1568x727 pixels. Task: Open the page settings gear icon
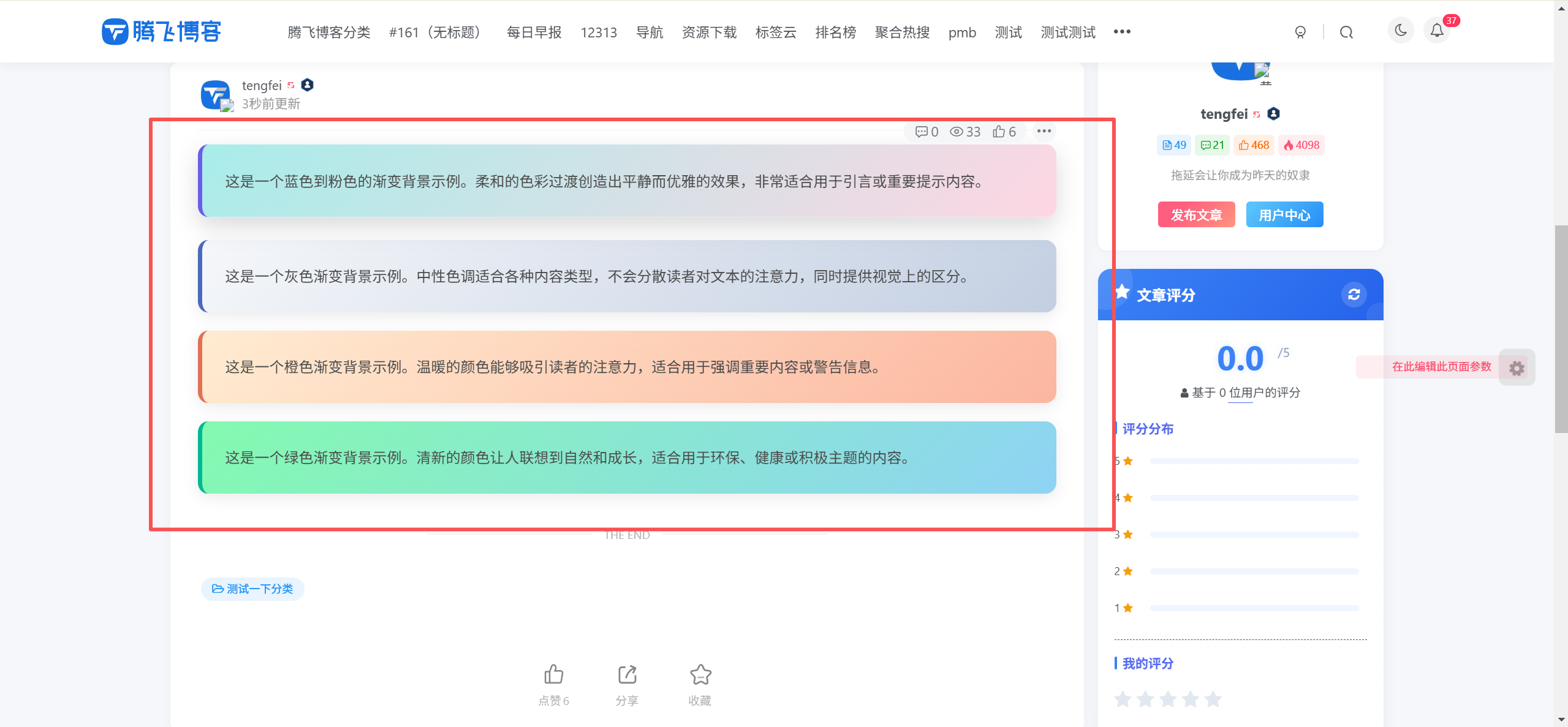[x=1517, y=367]
